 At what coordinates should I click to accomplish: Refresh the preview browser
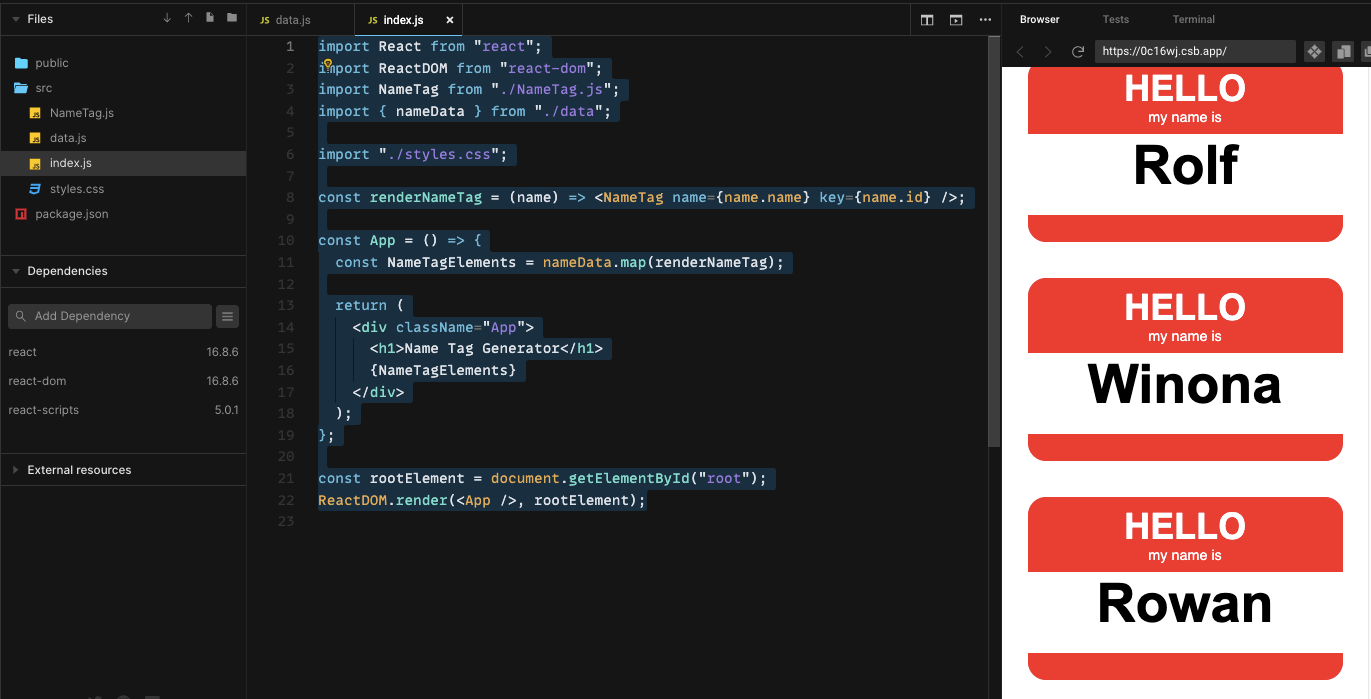(x=1078, y=52)
